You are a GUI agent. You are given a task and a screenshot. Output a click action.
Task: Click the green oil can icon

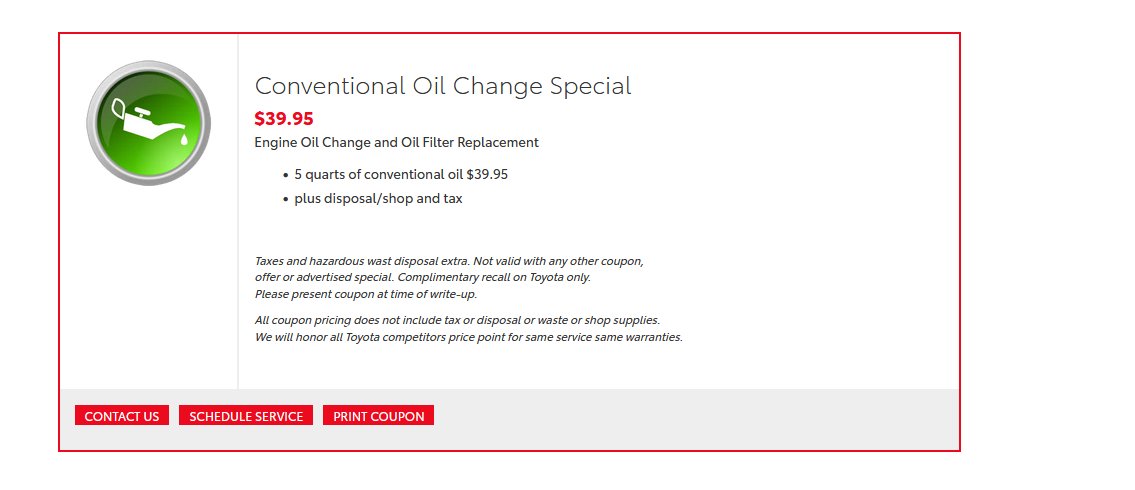coord(148,123)
